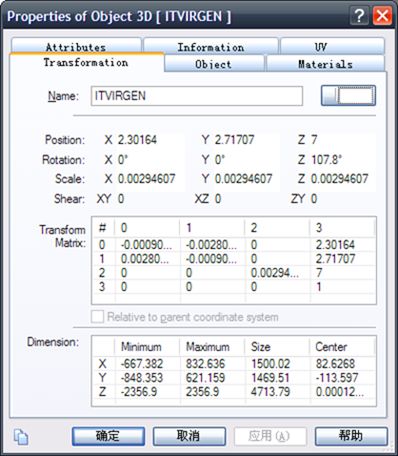Screen dimensions: 398x456
Task: Click Rotation Z value 107.8°
Action: 327,160
